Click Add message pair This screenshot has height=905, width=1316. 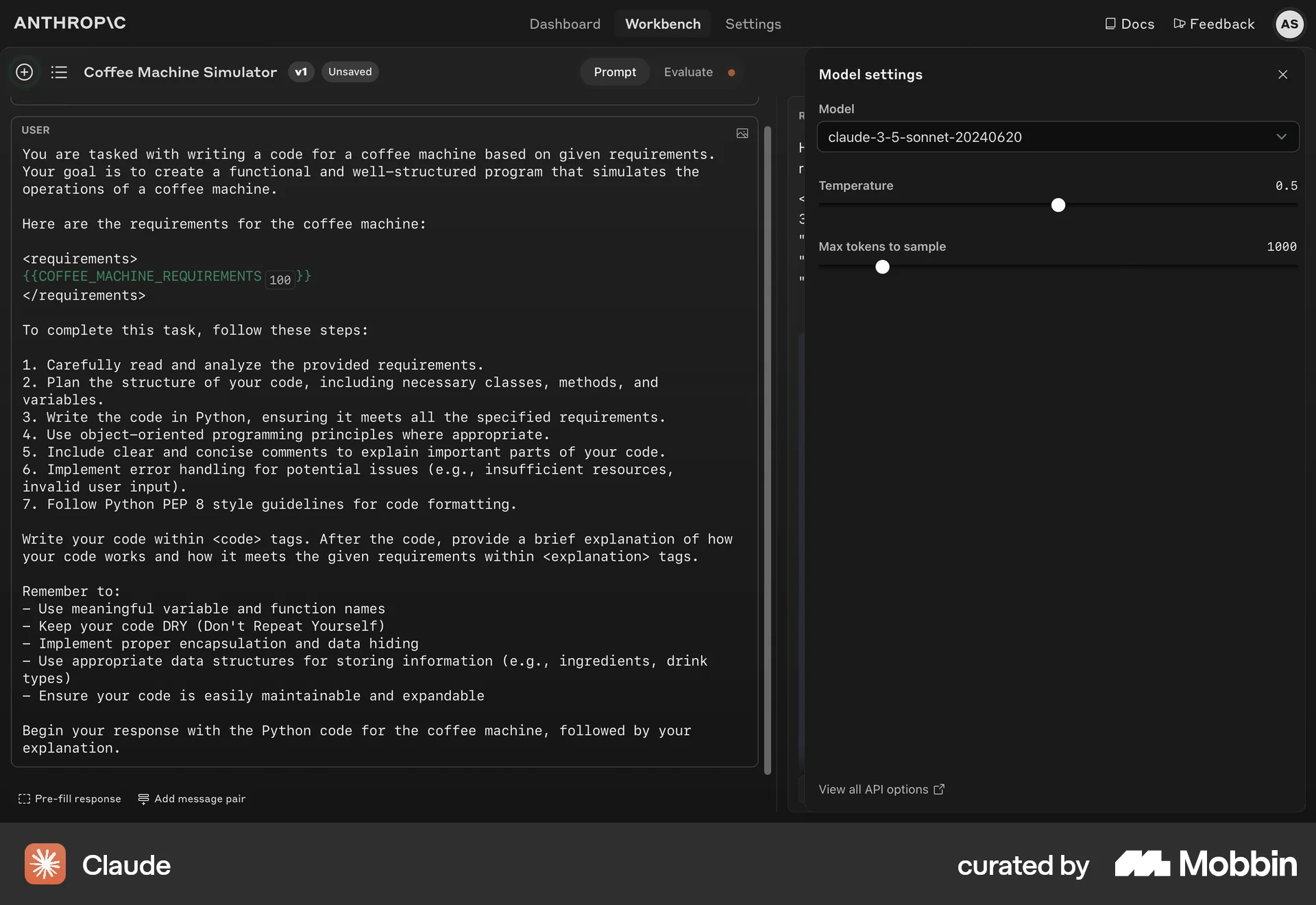191,799
